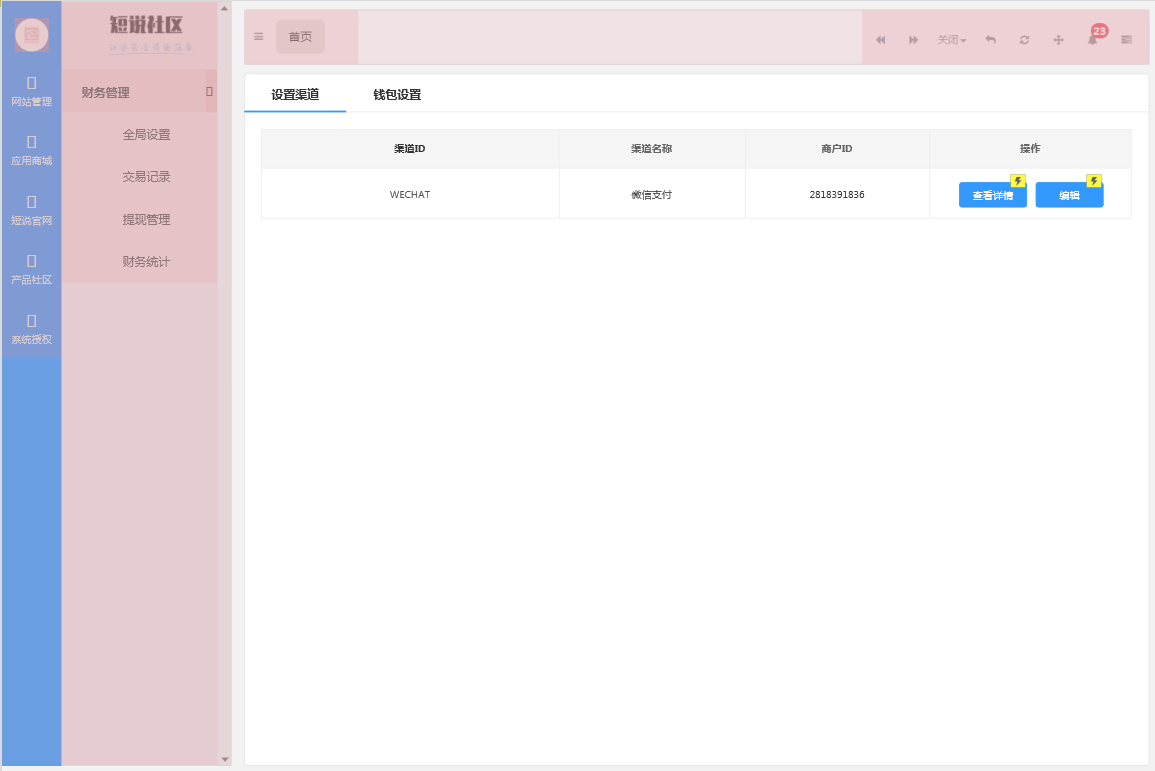
Task: Click the 编辑 button for WECHAT
Action: [1069, 195]
